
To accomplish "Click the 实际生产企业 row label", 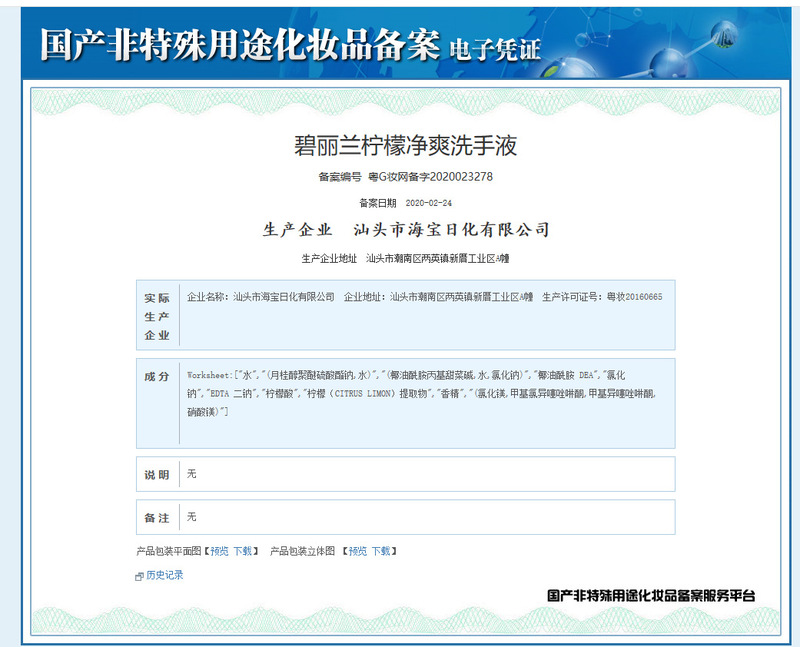I will [157, 316].
